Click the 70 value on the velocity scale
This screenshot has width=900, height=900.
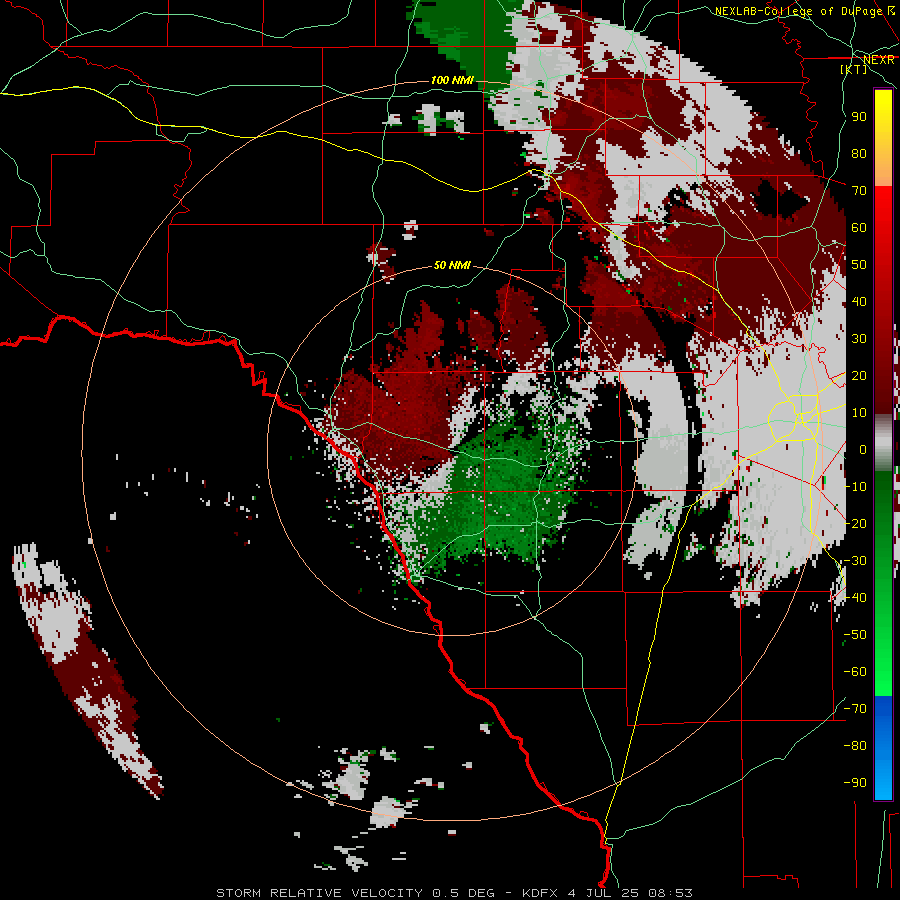(x=859, y=191)
